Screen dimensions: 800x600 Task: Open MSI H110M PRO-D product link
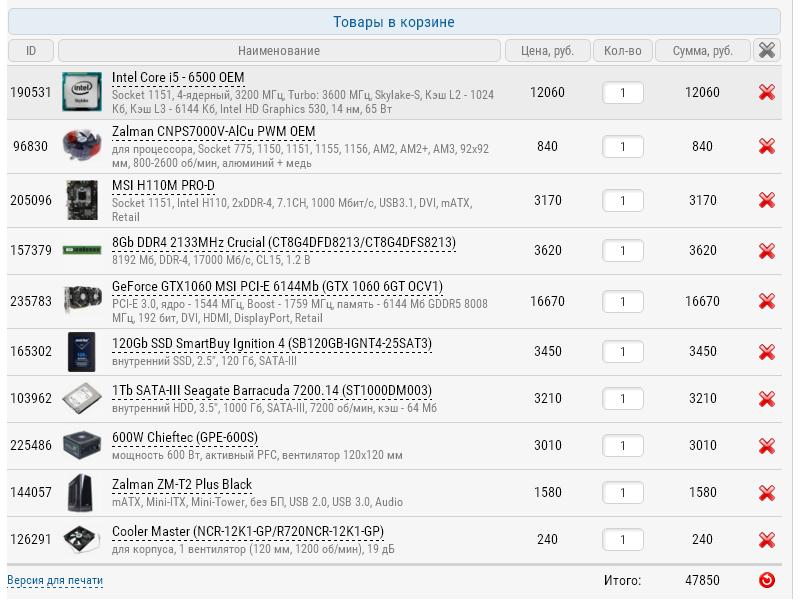pyautogui.click(x=163, y=186)
